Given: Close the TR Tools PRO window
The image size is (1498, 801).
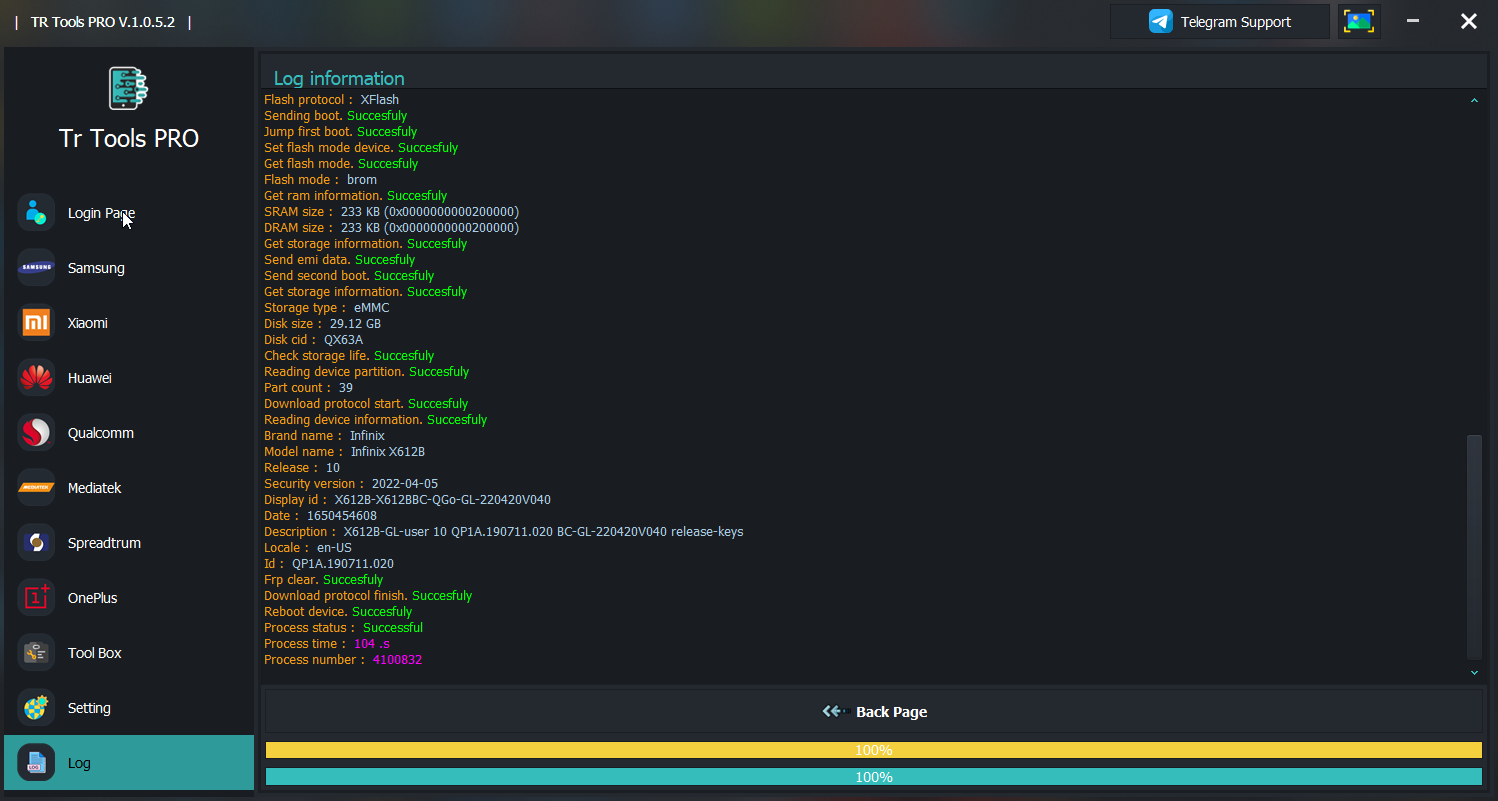Looking at the screenshot, I should point(1468,21).
